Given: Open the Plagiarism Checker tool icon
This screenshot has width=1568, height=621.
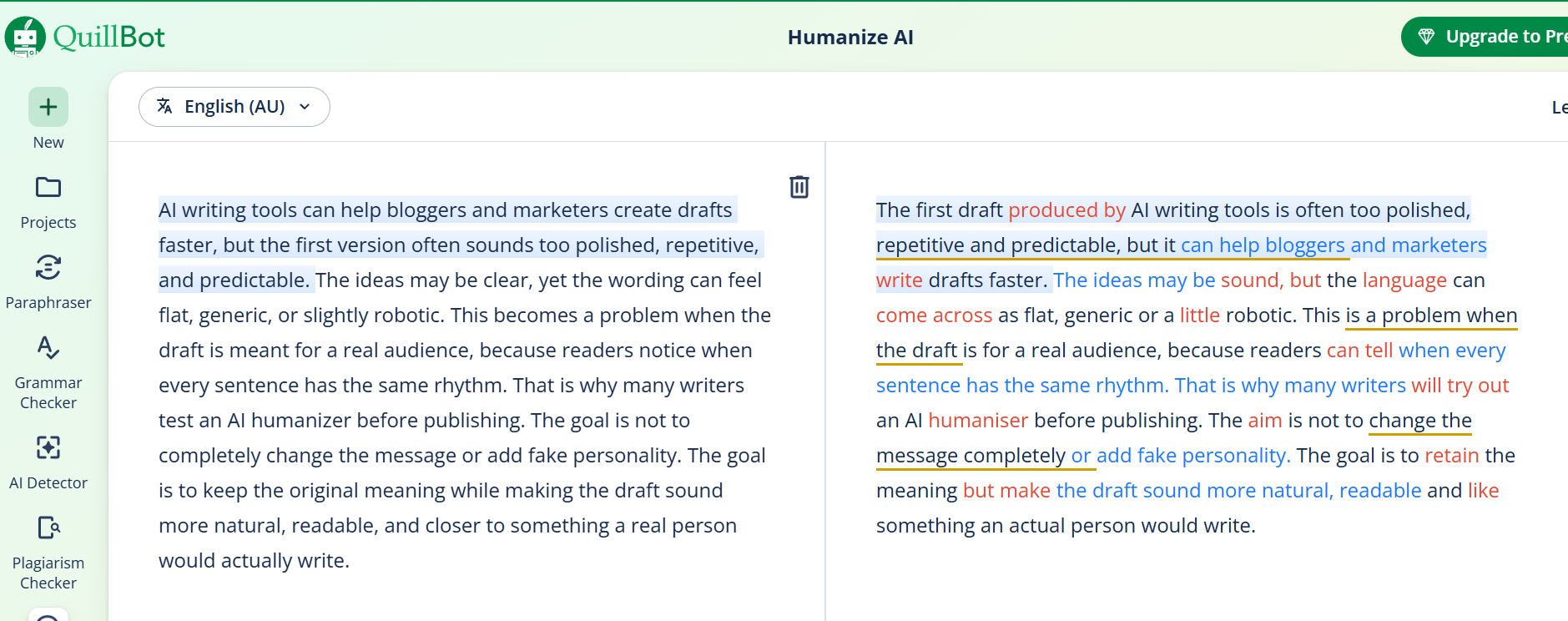Looking at the screenshot, I should tap(48, 528).
